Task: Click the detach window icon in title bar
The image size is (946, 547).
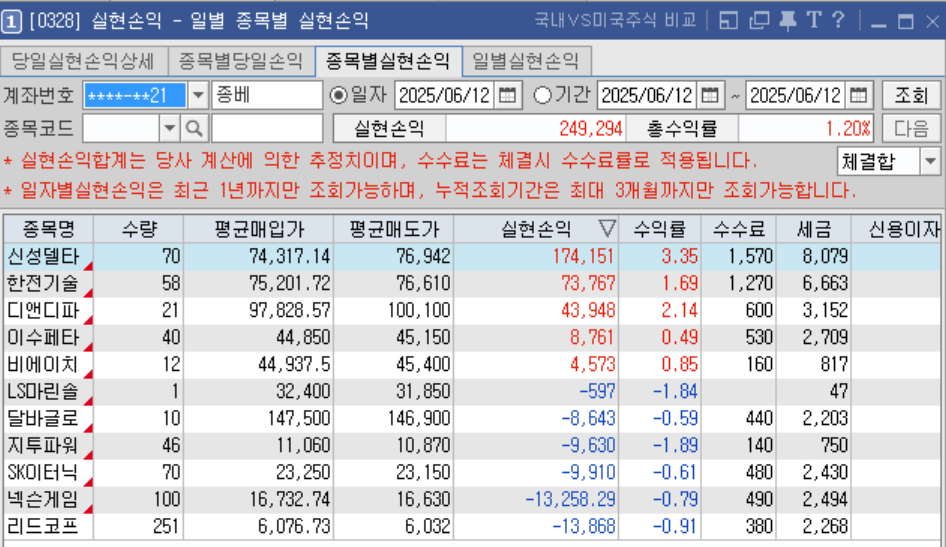Action: coord(759,20)
